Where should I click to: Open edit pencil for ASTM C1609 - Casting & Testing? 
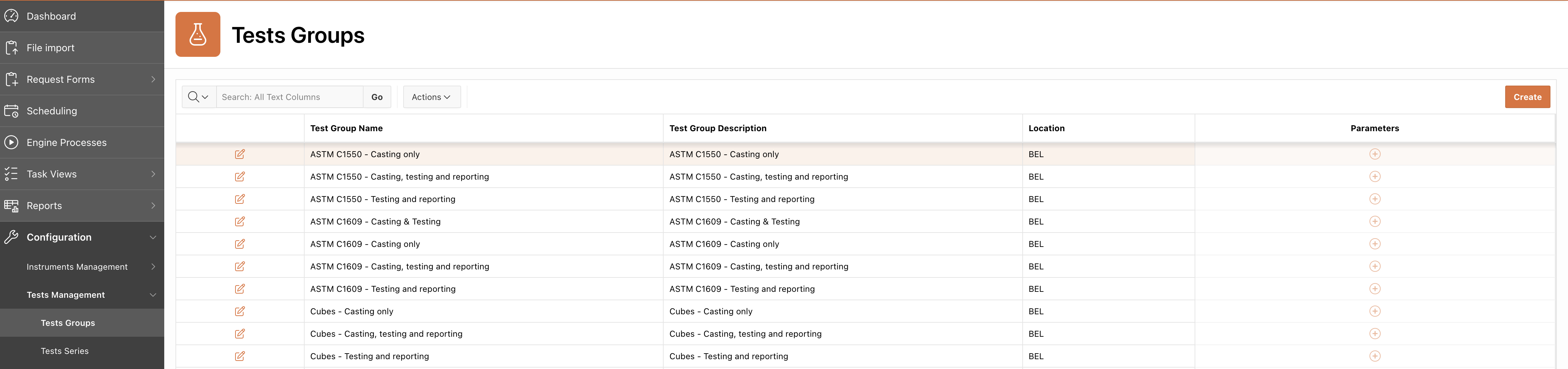click(240, 222)
